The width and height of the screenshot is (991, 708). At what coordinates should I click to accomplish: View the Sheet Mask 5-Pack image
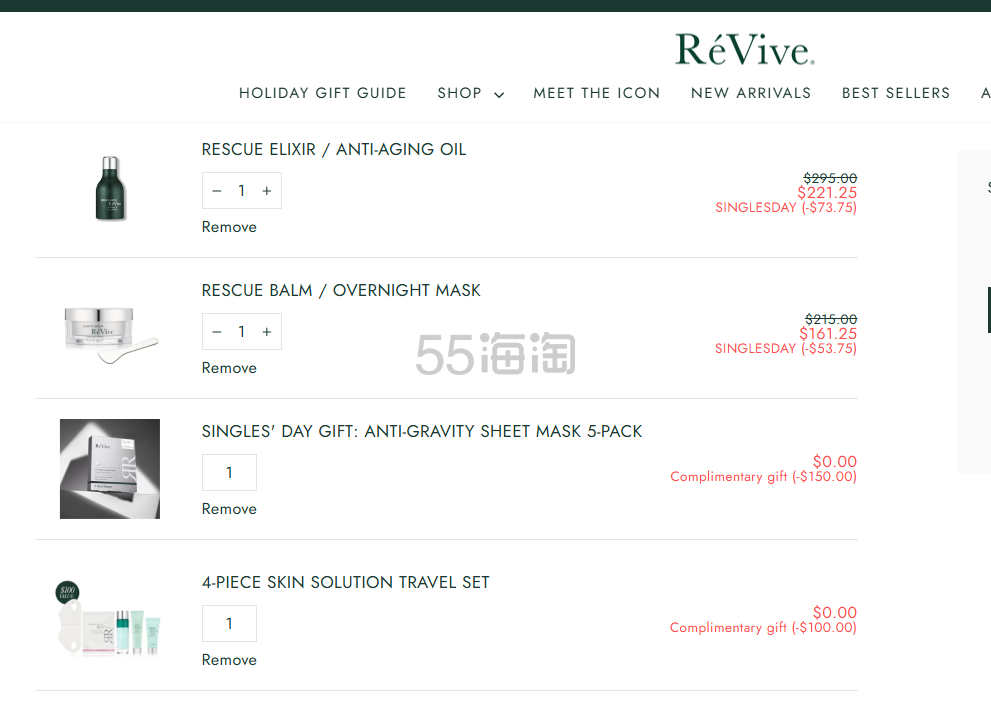pyautogui.click(x=109, y=469)
